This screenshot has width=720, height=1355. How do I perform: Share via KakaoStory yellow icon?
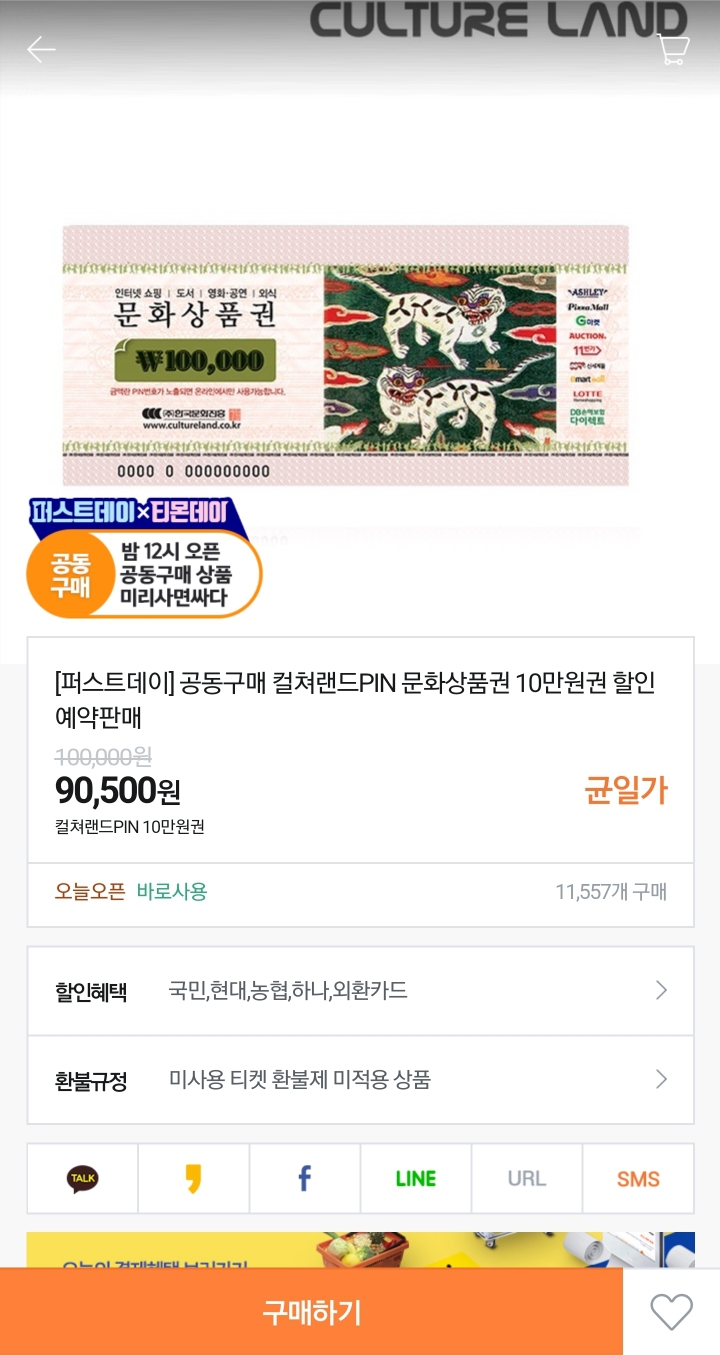tap(194, 1179)
